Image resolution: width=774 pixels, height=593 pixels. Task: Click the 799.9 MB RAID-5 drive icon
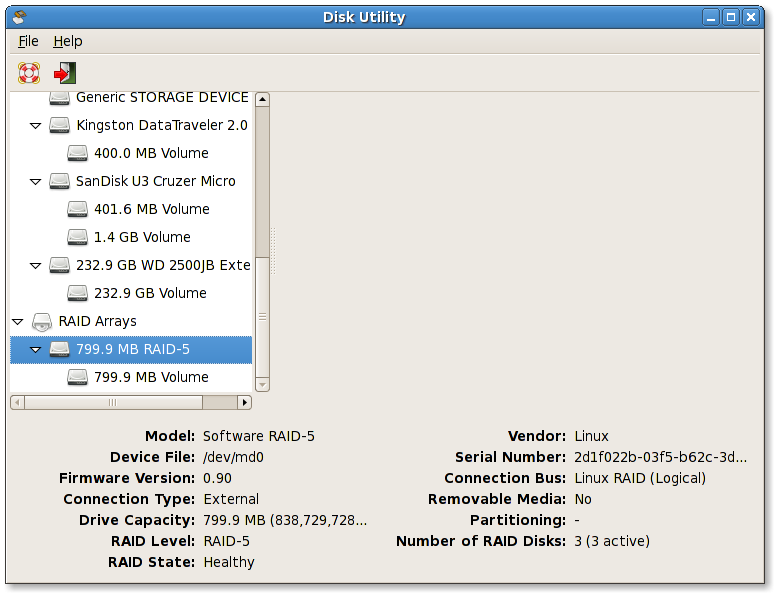click(x=59, y=350)
